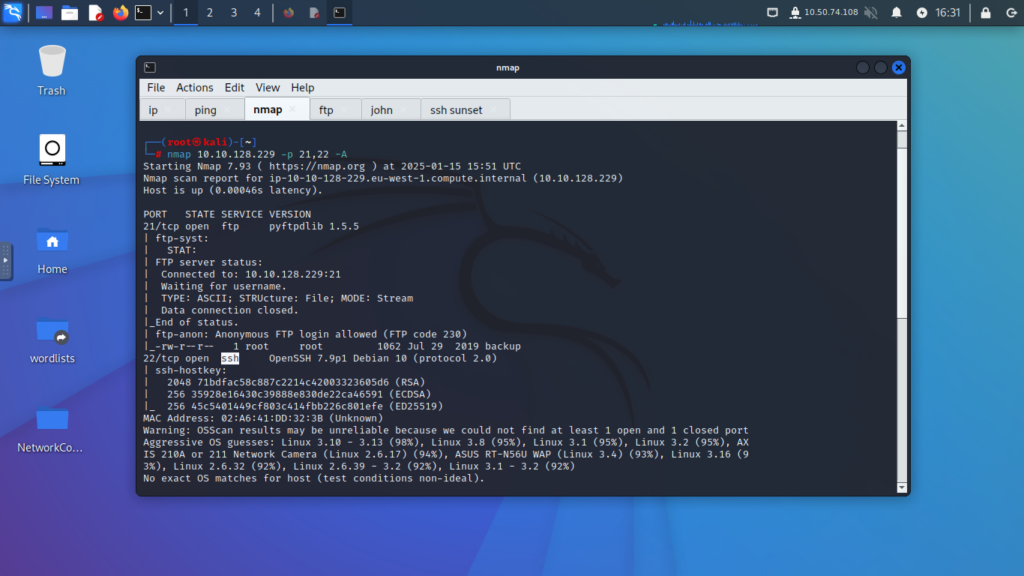This screenshot has height=576, width=1024.
Task: Open the file manager panel launcher
Action: (69, 13)
